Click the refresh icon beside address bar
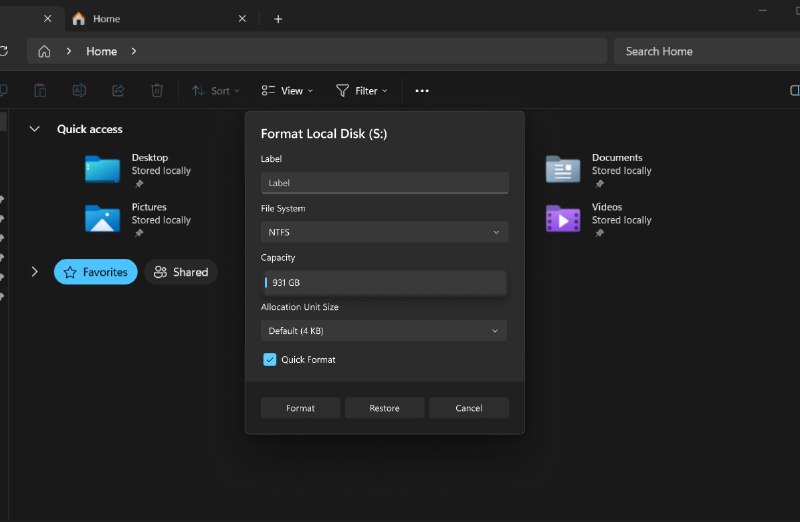 pos(4,51)
